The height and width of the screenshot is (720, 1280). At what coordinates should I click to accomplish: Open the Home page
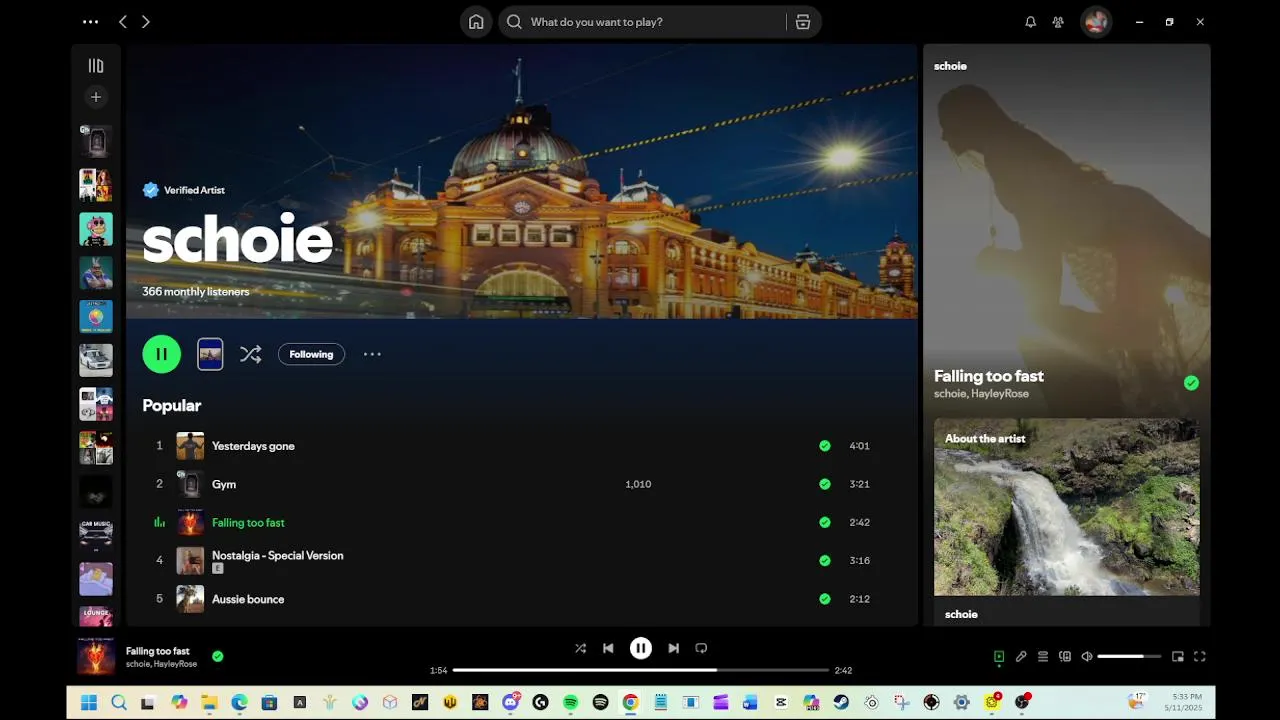point(476,22)
